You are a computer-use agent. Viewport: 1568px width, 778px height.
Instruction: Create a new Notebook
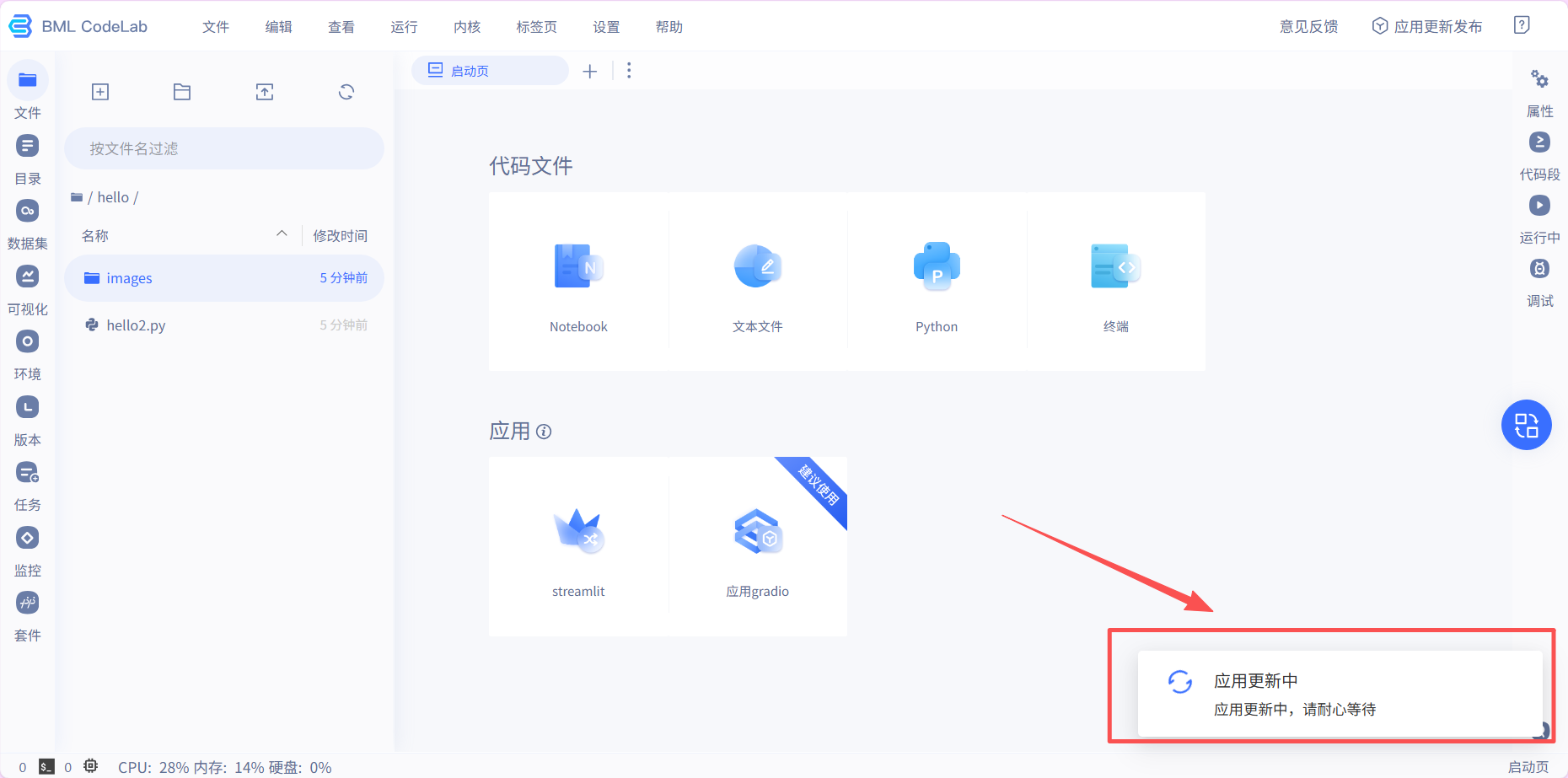[578, 282]
